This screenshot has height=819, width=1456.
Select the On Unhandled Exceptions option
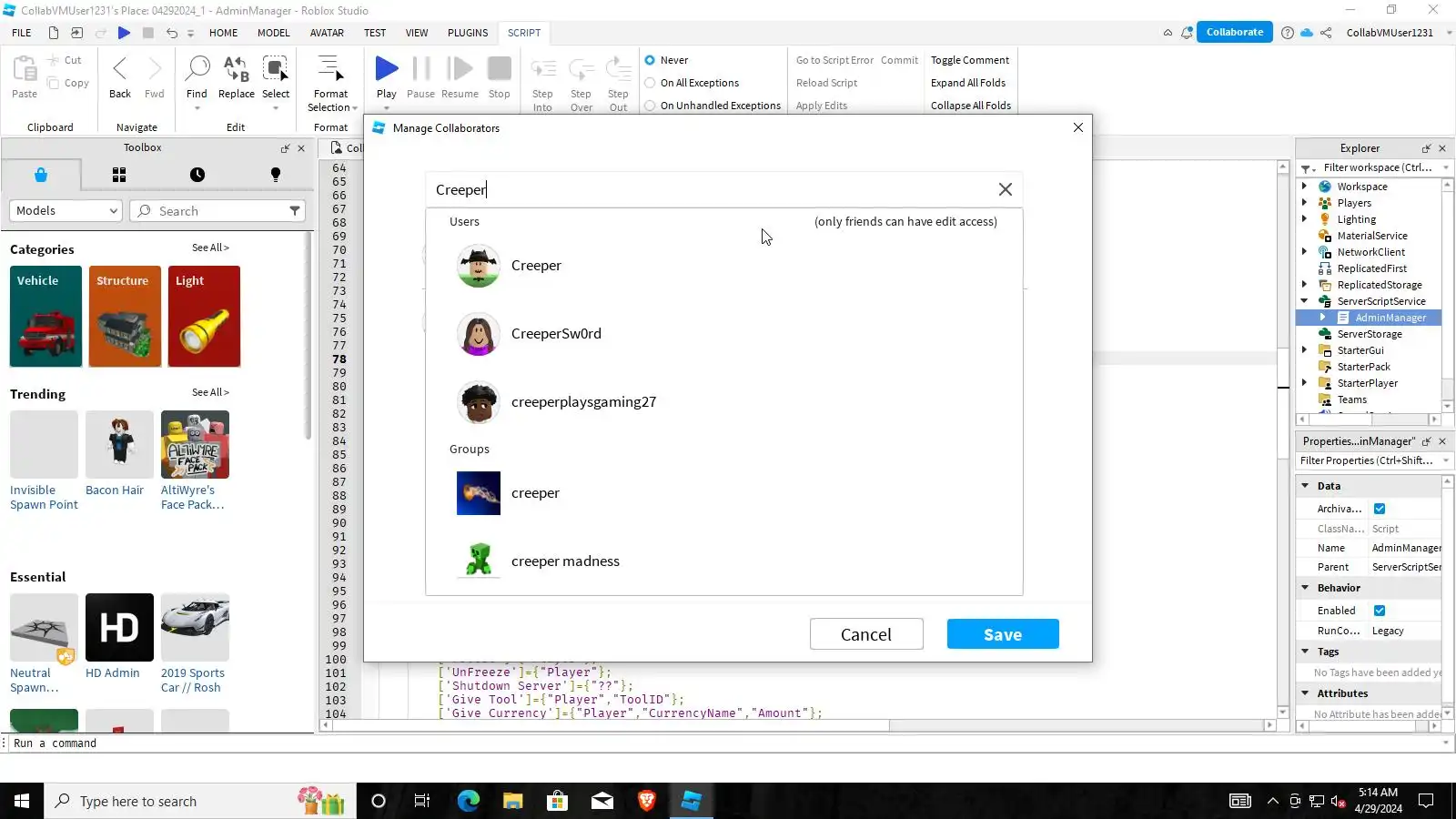[x=650, y=106]
